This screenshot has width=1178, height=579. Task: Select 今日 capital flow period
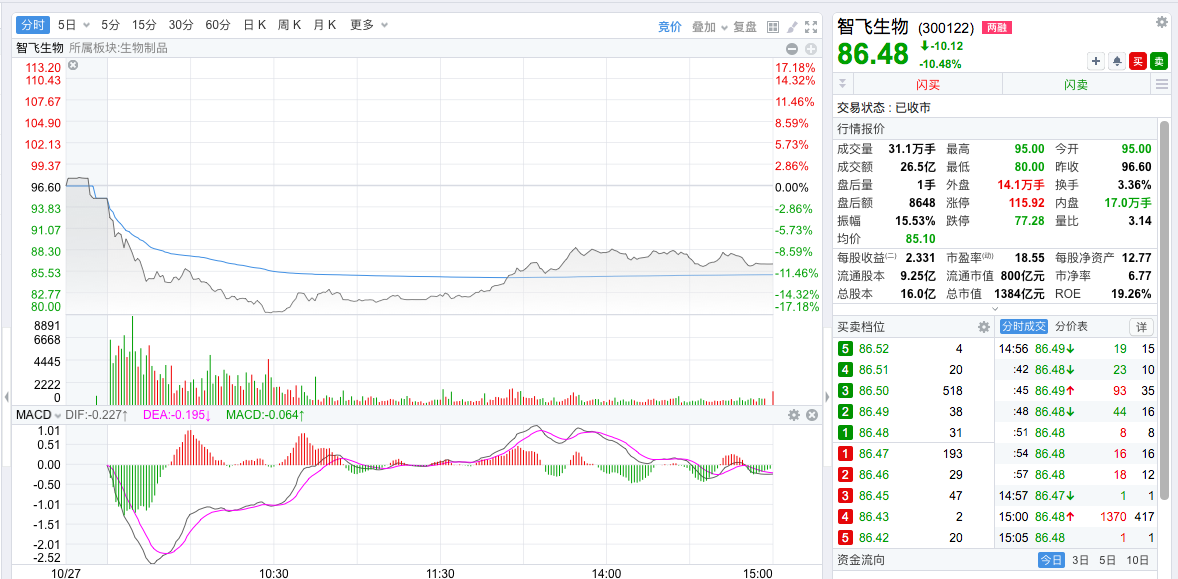click(1051, 559)
